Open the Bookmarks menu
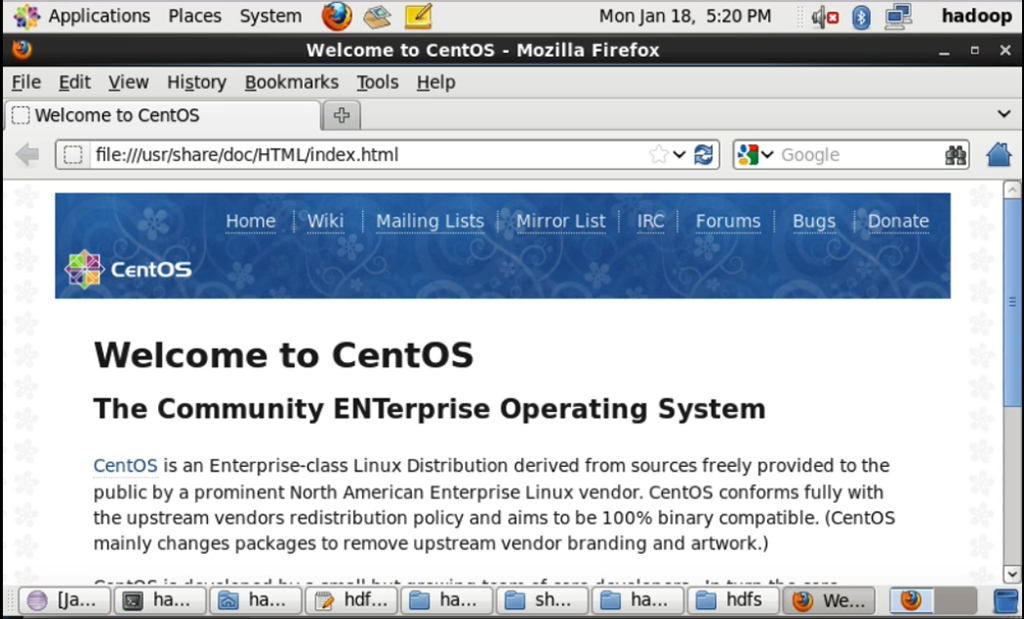Image resolution: width=1024 pixels, height=619 pixels. point(292,82)
